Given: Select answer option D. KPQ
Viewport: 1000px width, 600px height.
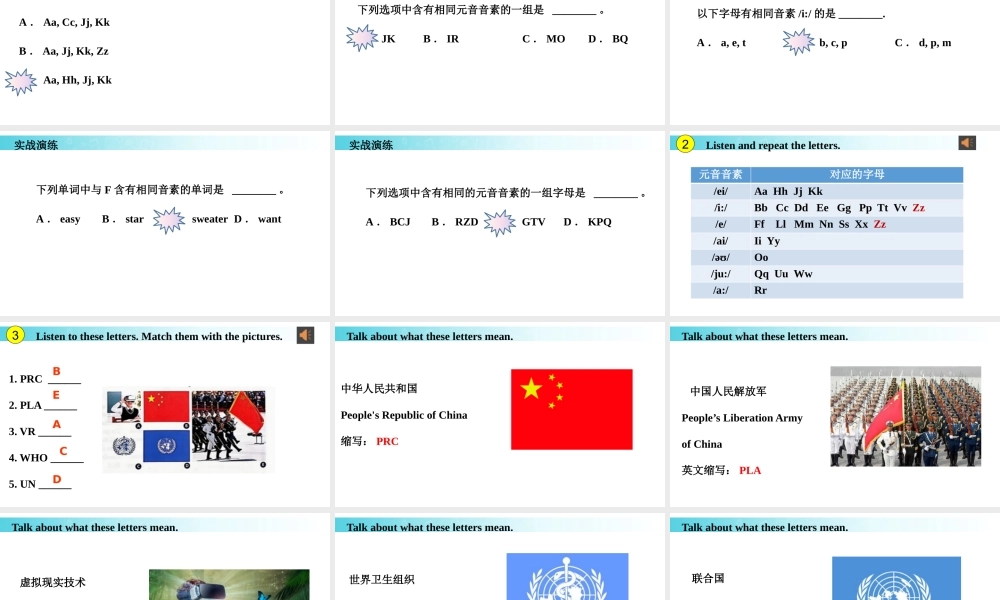Looking at the screenshot, I should click(587, 222).
